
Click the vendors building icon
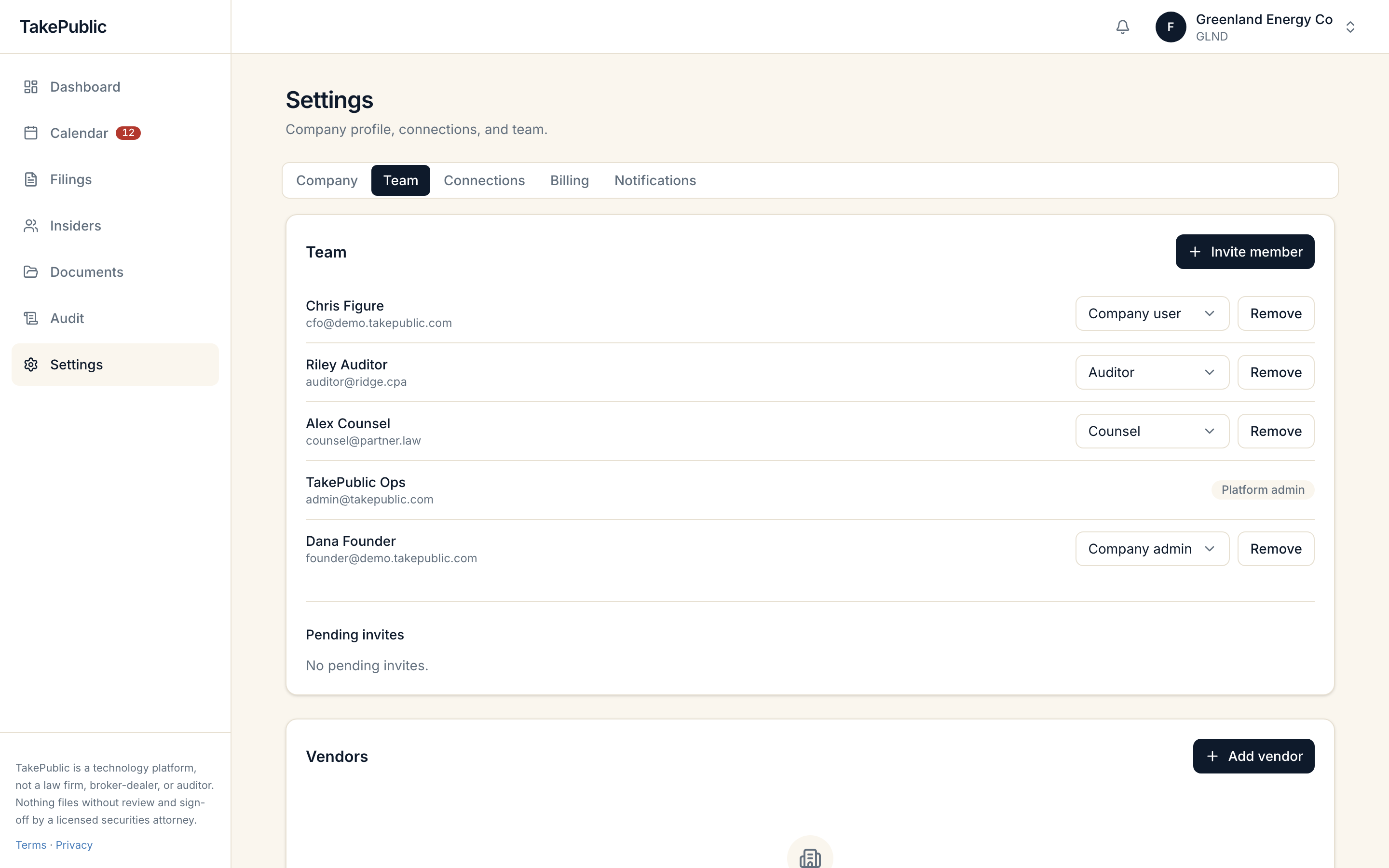pos(810,858)
